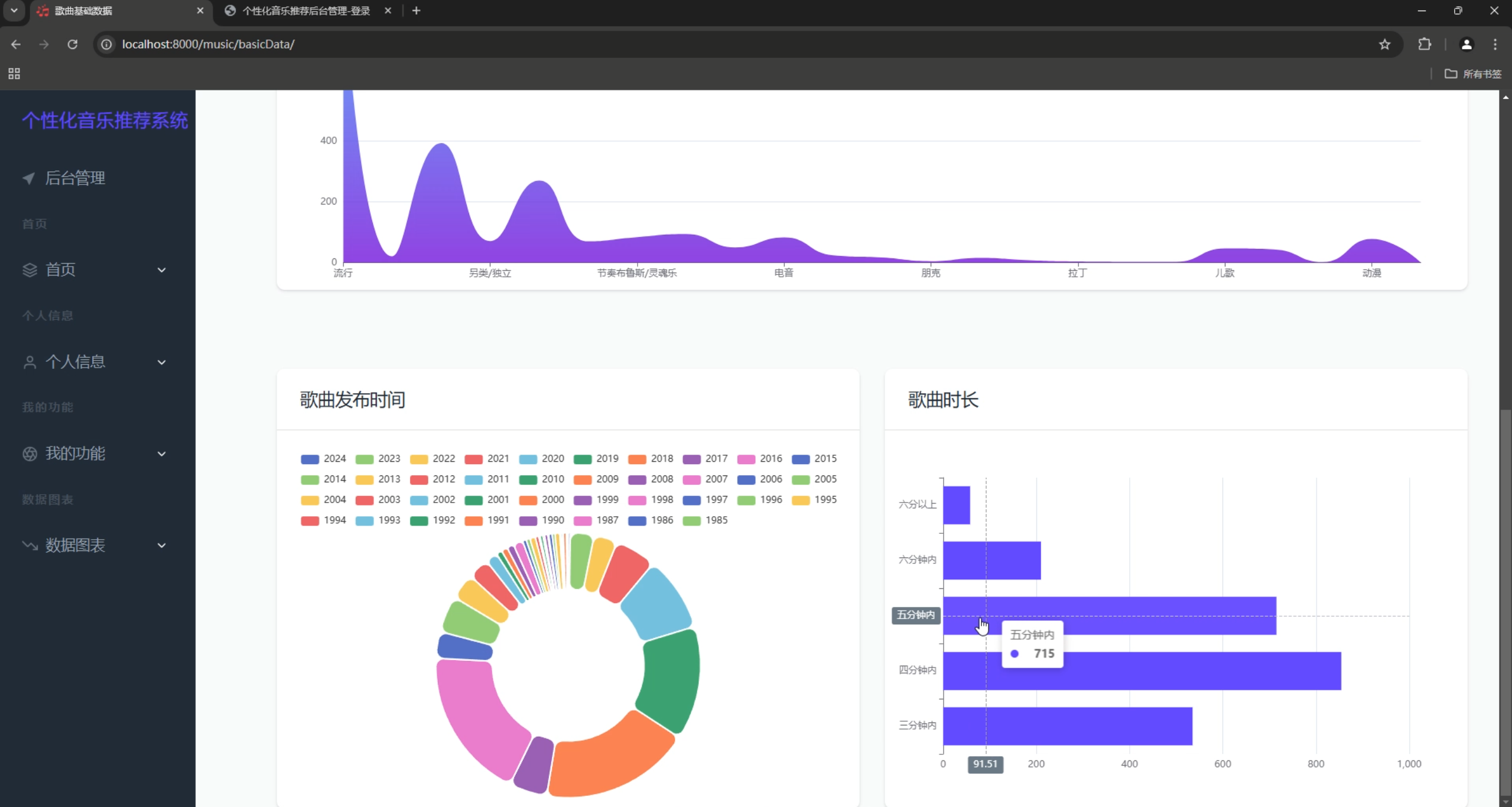Open the Chrome three-dot menu
Screen dimensions: 1512x807
point(1495,44)
